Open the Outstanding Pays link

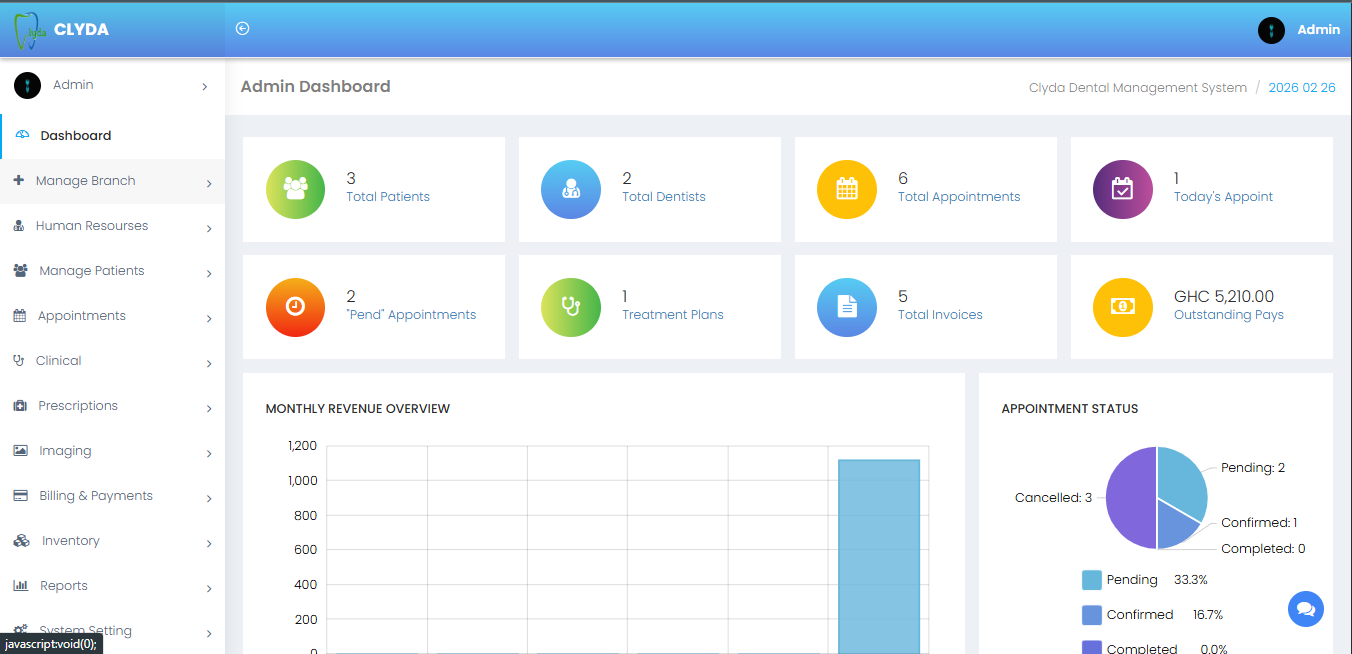click(1229, 315)
